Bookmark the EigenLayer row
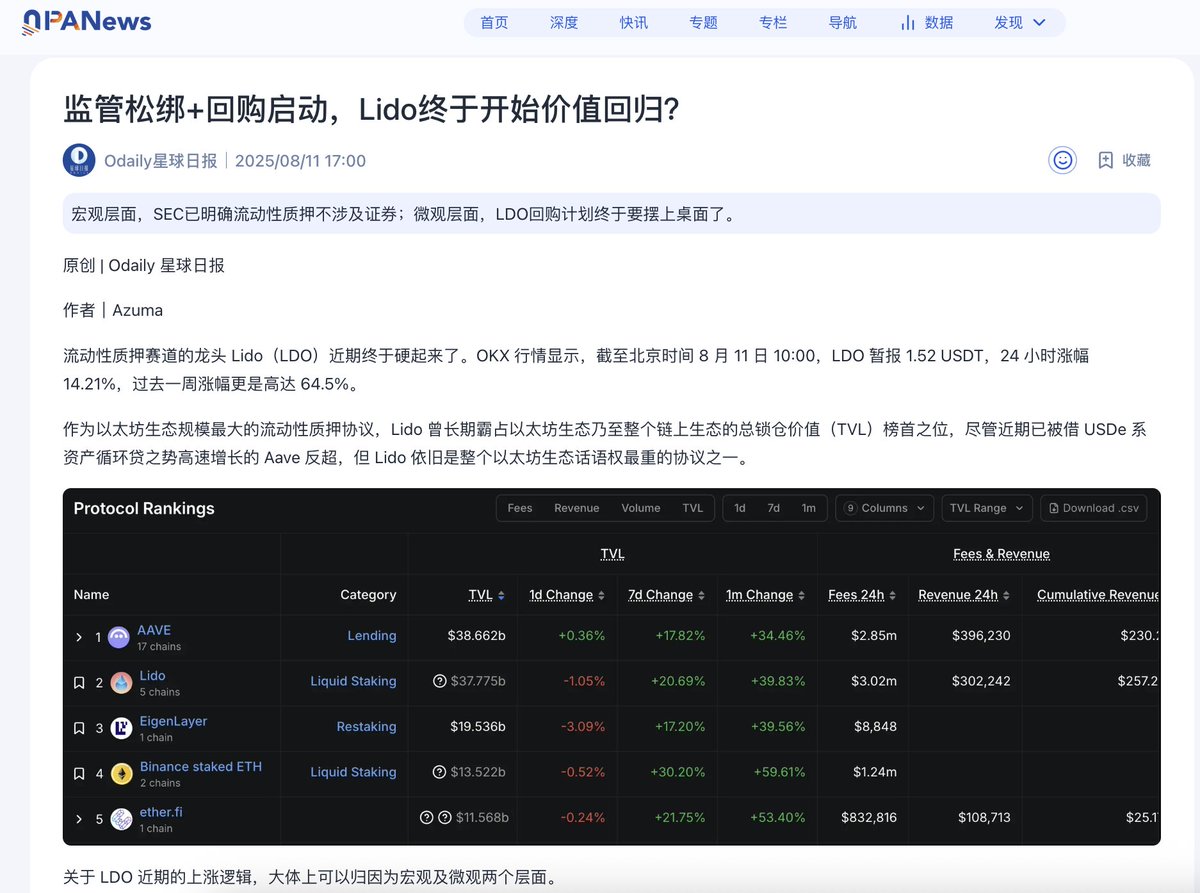Screen dimensions: 1200x893 point(79,728)
